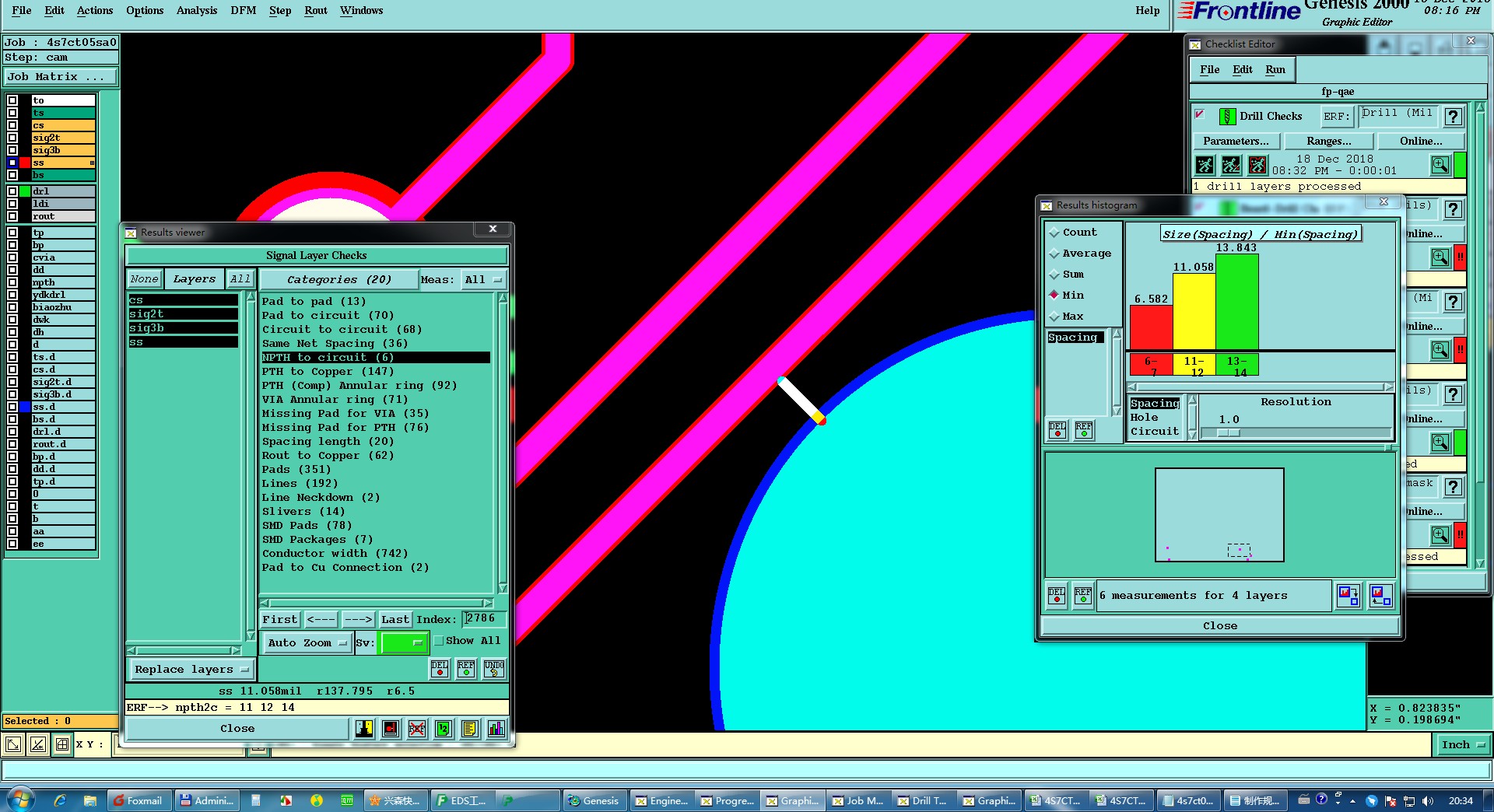Click the green numbered page icon
The image size is (1494, 812).
(x=444, y=729)
